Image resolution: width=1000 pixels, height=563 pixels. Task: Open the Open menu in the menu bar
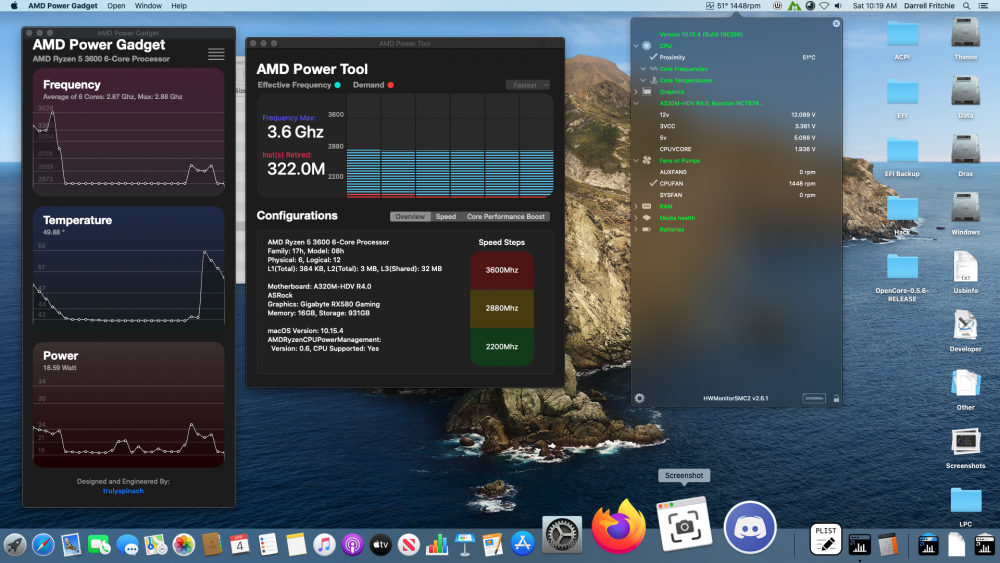tap(116, 6)
